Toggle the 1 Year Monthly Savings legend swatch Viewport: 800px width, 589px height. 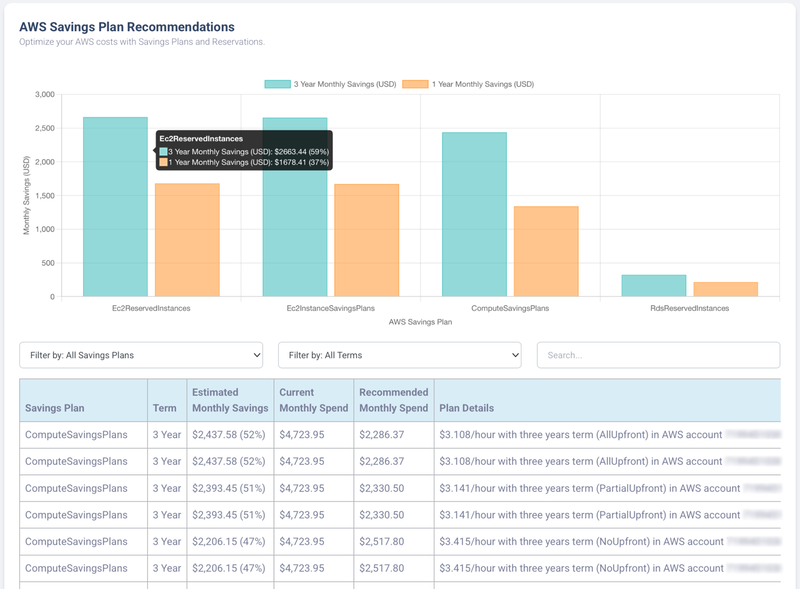click(x=415, y=84)
